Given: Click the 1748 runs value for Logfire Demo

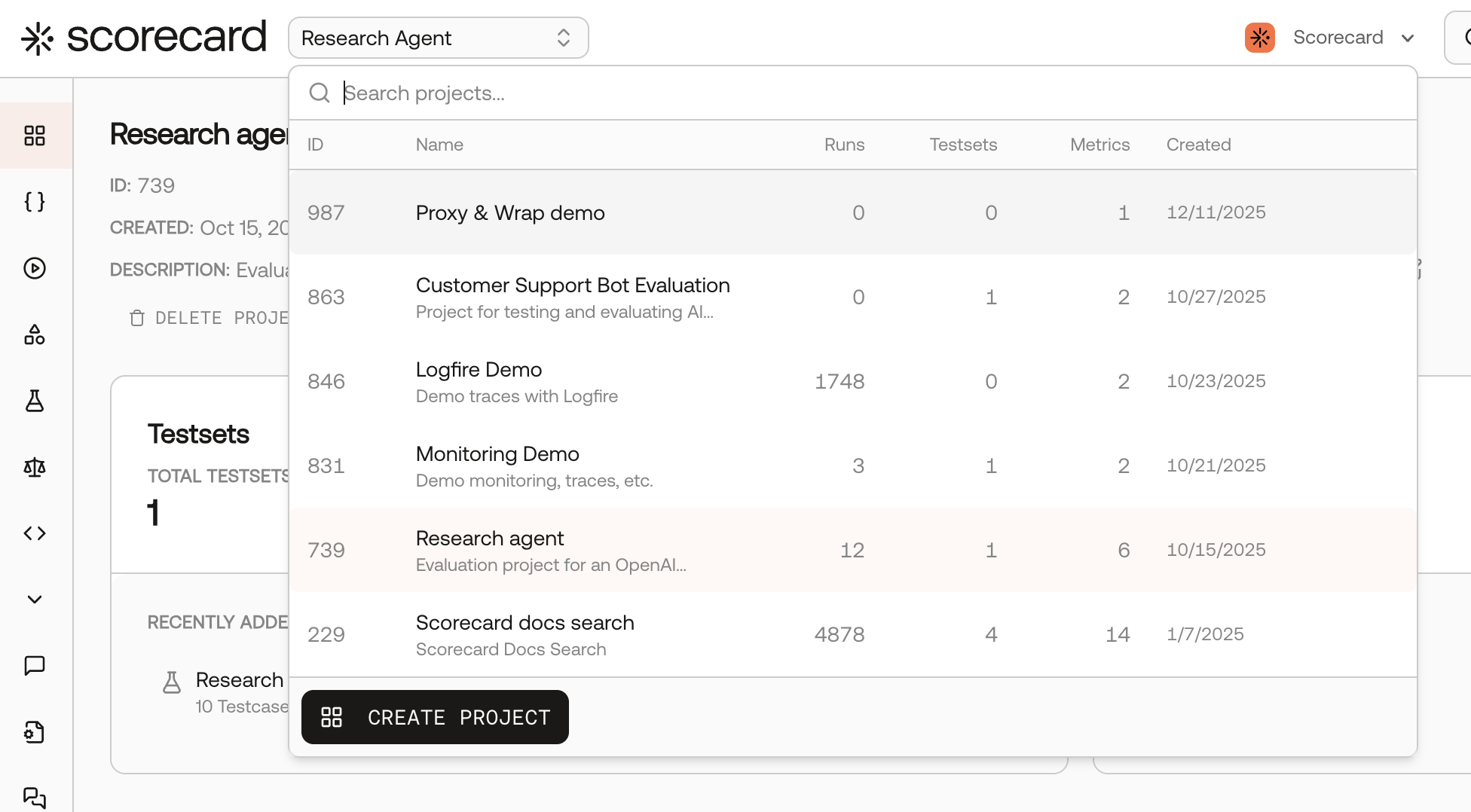Looking at the screenshot, I should (x=839, y=381).
